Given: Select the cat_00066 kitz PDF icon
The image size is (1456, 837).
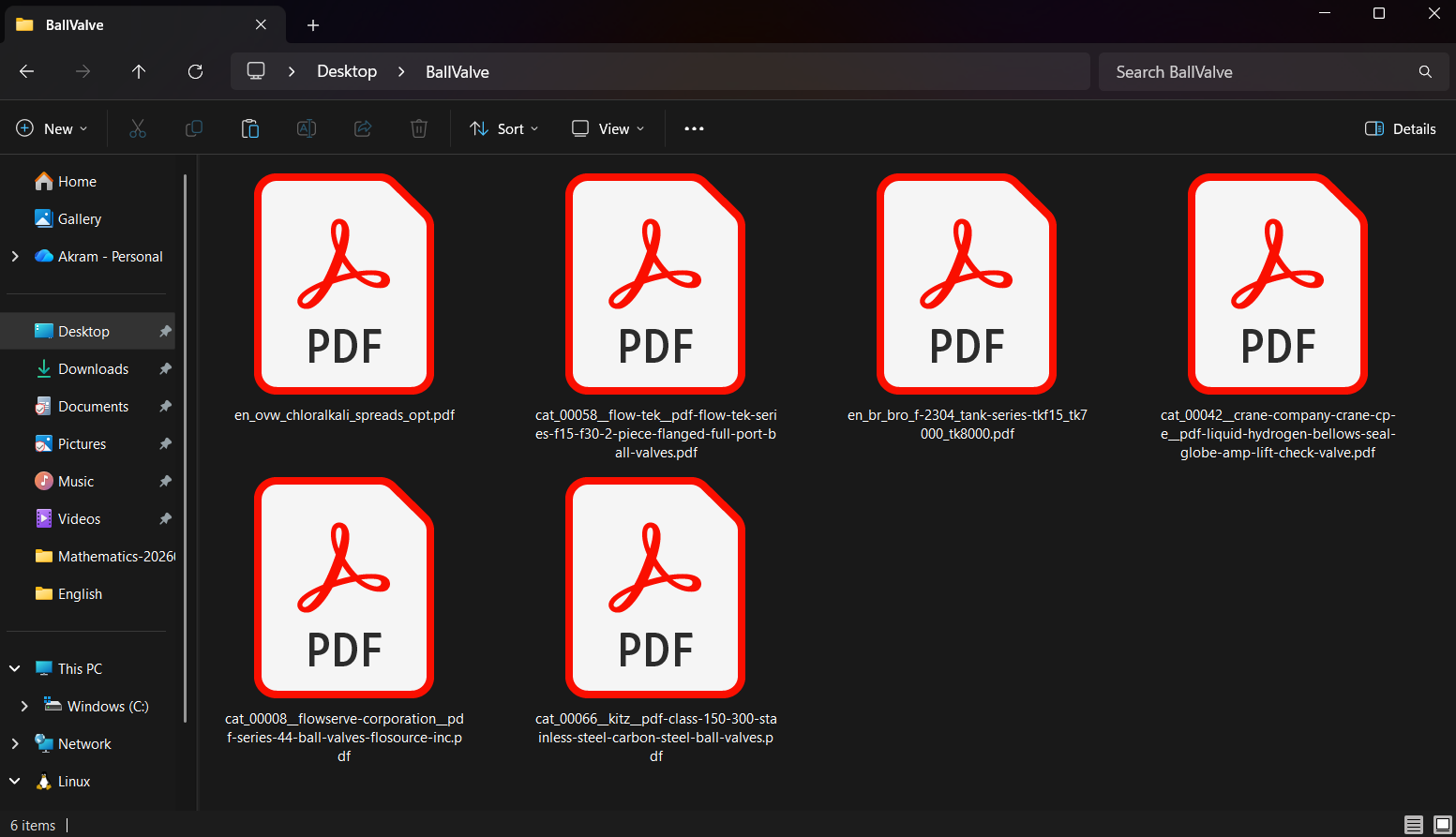Looking at the screenshot, I should (x=655, y=588).
